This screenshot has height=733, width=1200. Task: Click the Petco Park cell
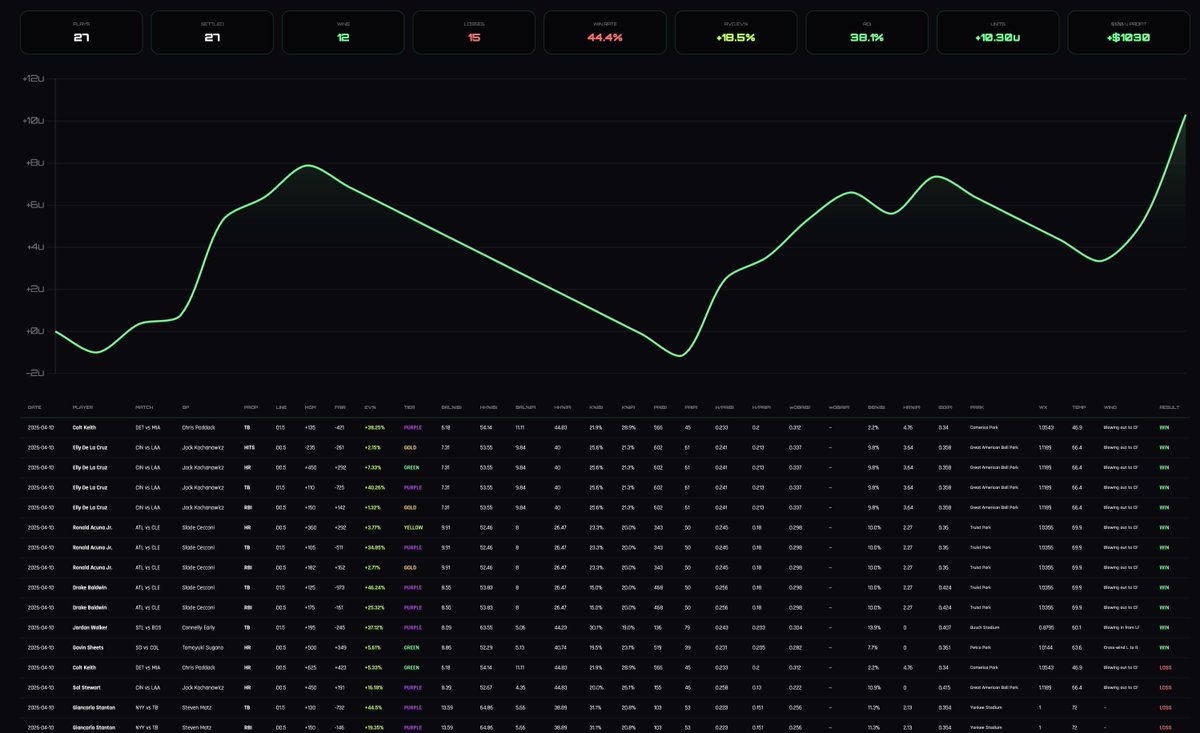981,647
